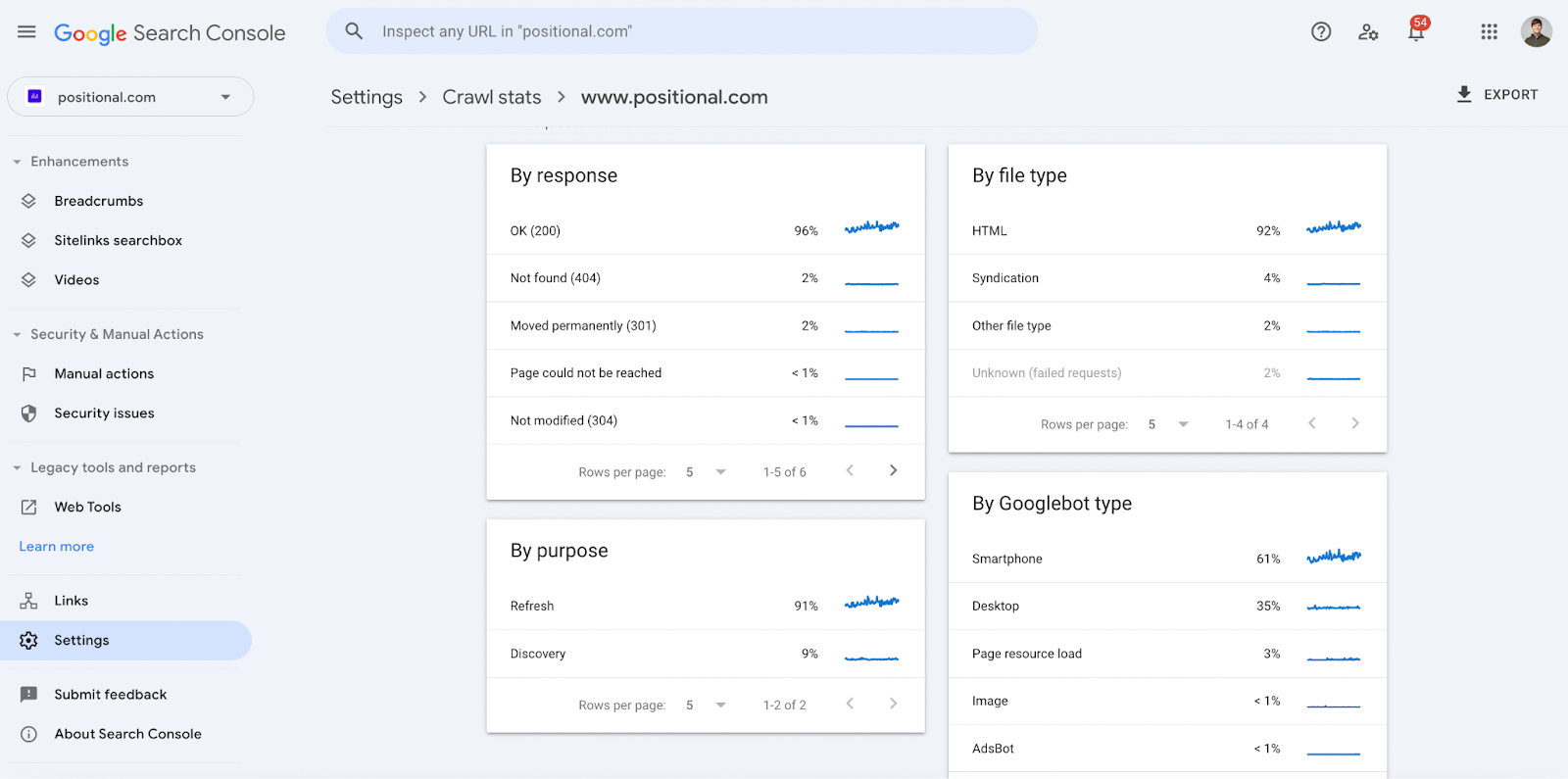Go to next page in By response table

(x=893, y=470)
